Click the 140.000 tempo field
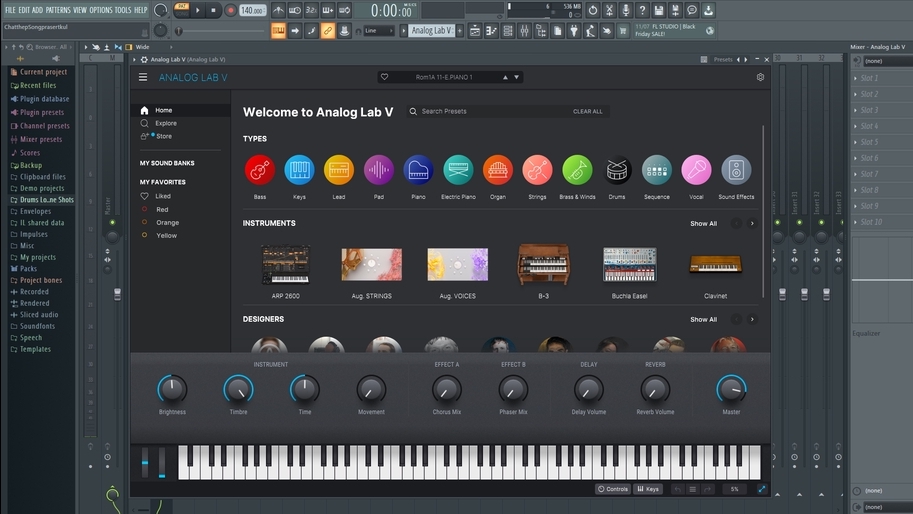The image size is (913, 514). 252,10
